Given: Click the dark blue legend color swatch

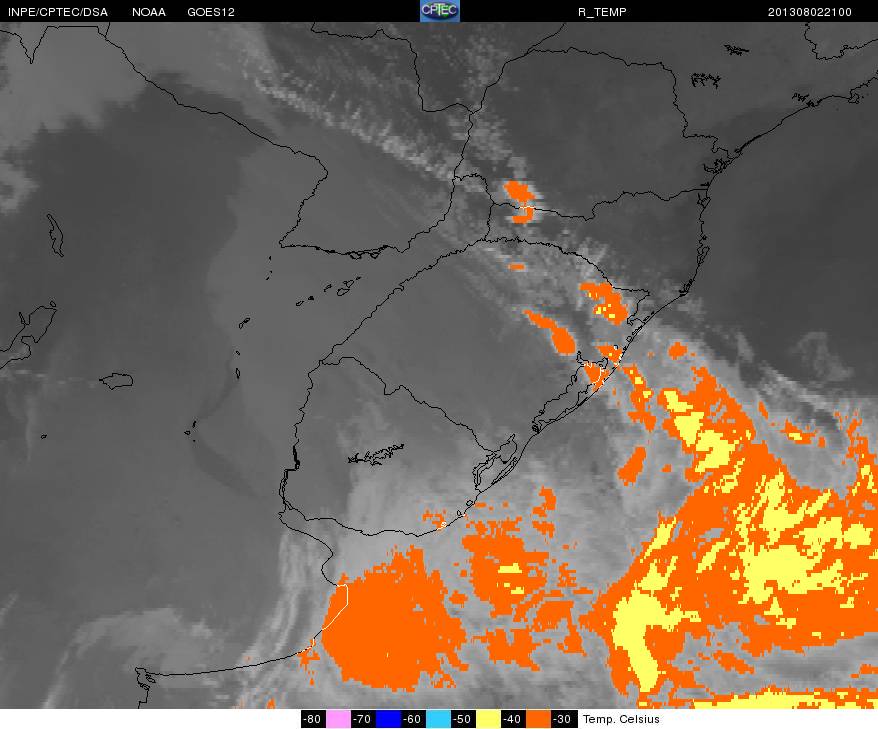Looking at the screenshot, I should click(388, 719).
